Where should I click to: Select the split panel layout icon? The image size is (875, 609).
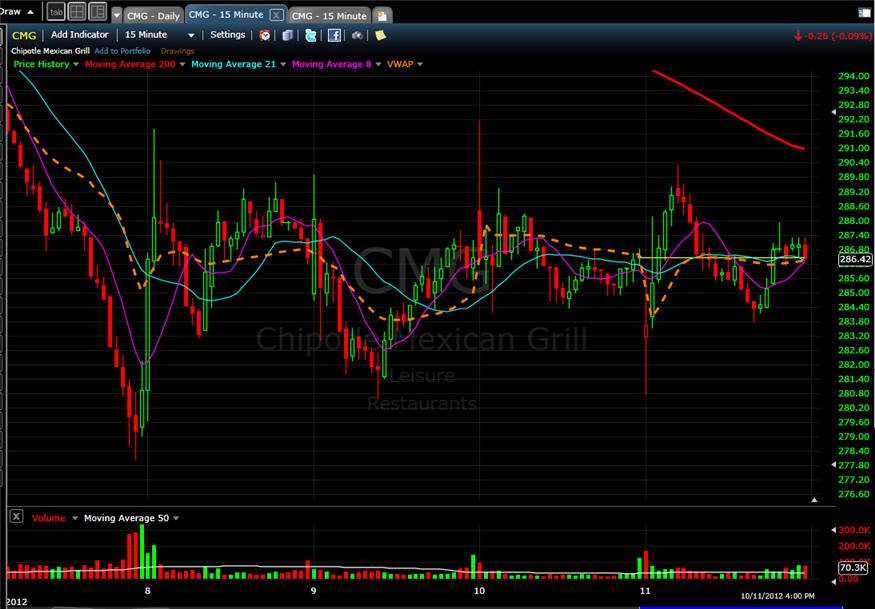point(98,12)
